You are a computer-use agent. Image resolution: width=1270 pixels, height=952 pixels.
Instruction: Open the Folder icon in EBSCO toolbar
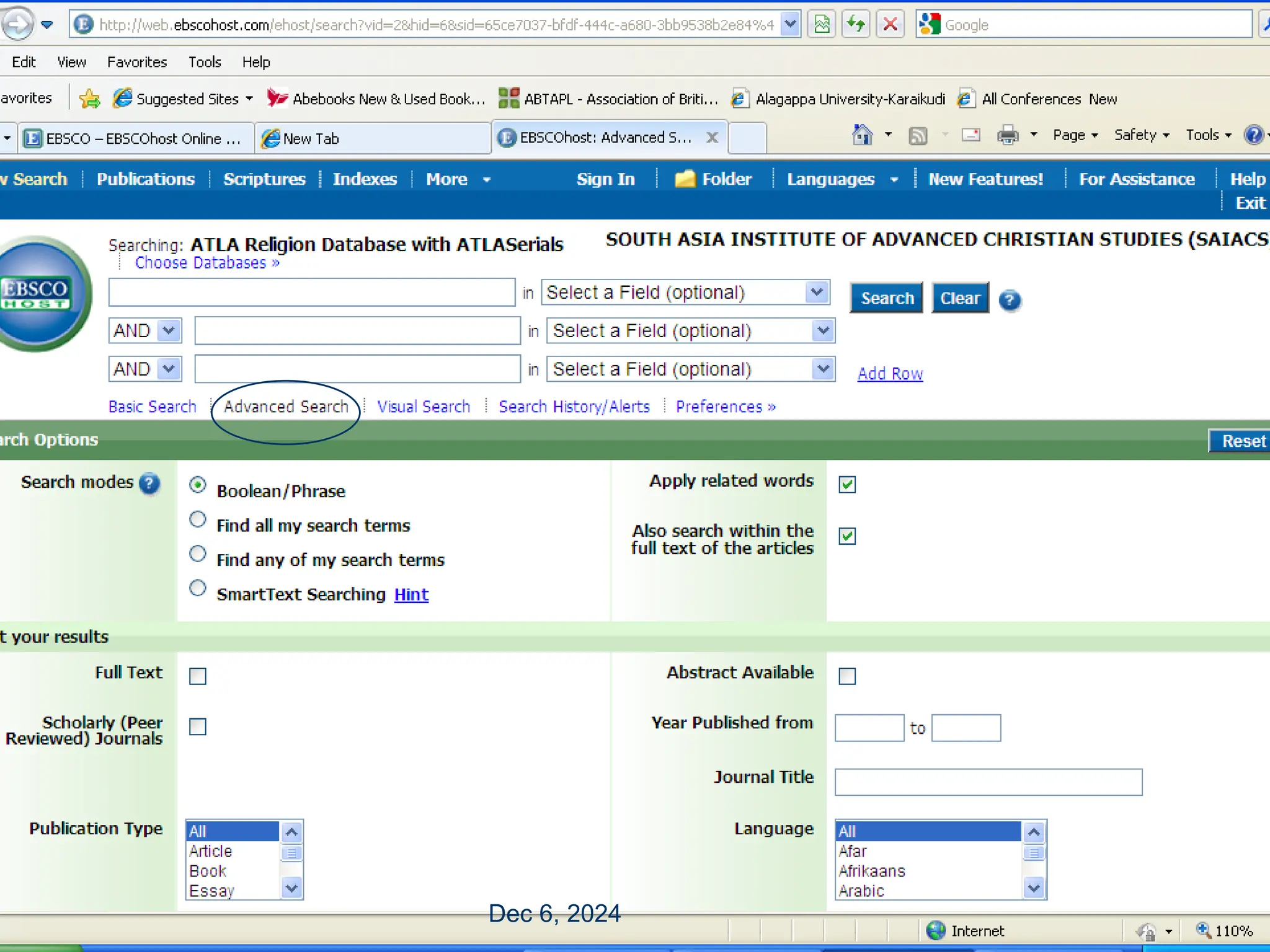(x=685, y=179)
